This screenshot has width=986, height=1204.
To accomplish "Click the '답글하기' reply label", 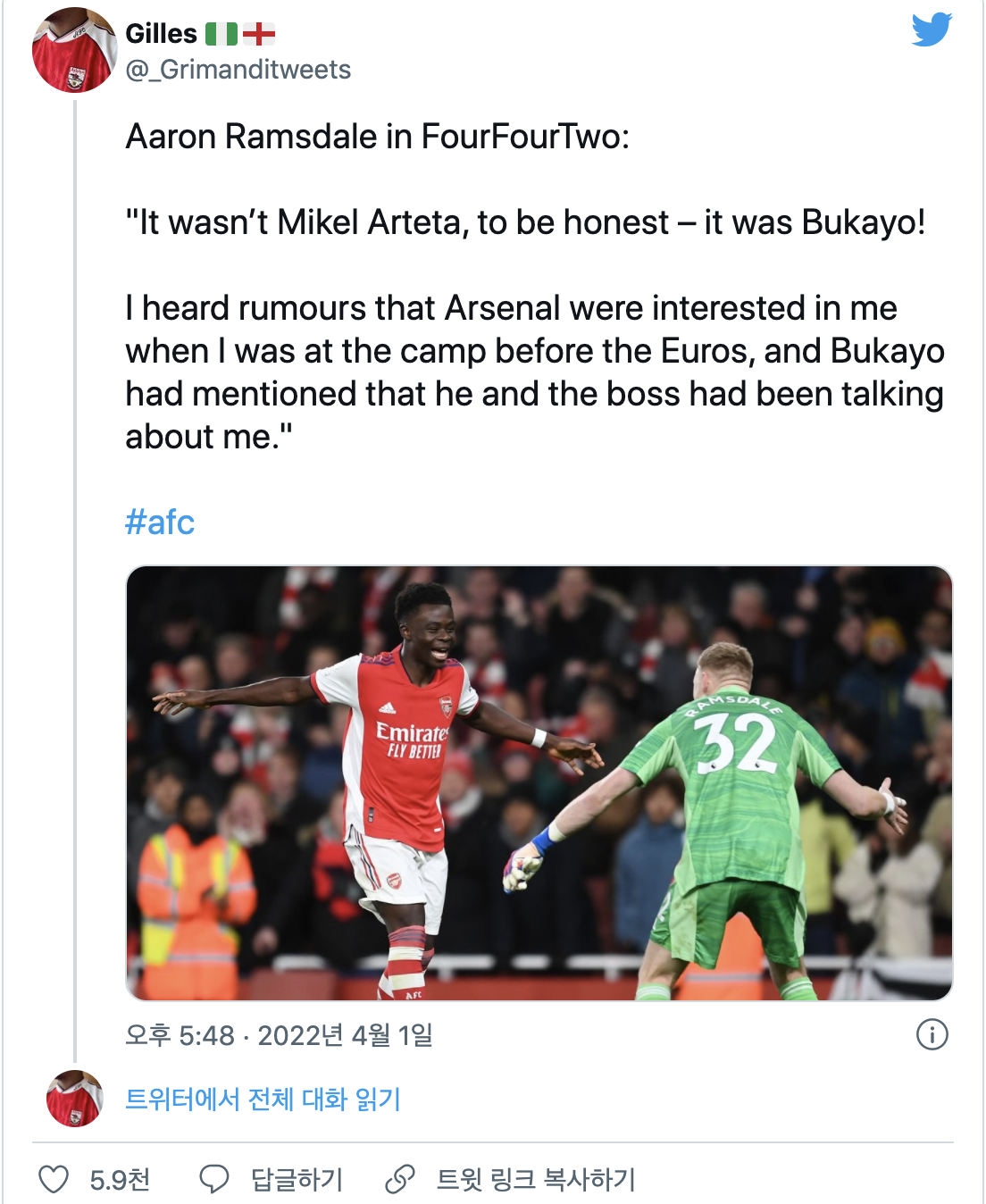I will (x=297, y=1179).
